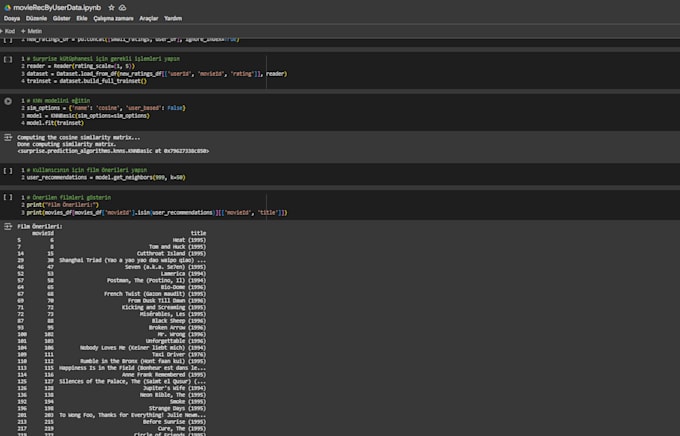Click the 'Seven (a.k.a. Se7en) (1995)' row
The image size is (680, 436).
[x=112, y=267]
